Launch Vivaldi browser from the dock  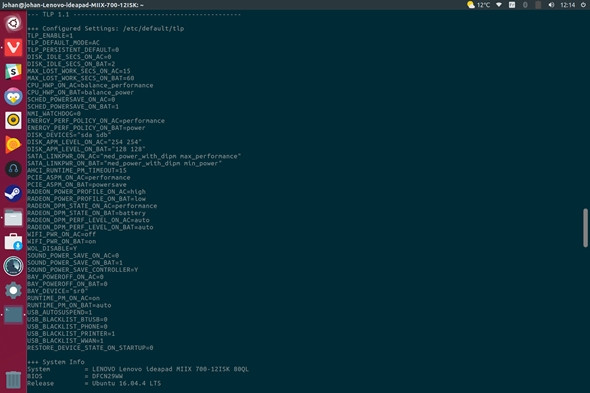[13, 48]
